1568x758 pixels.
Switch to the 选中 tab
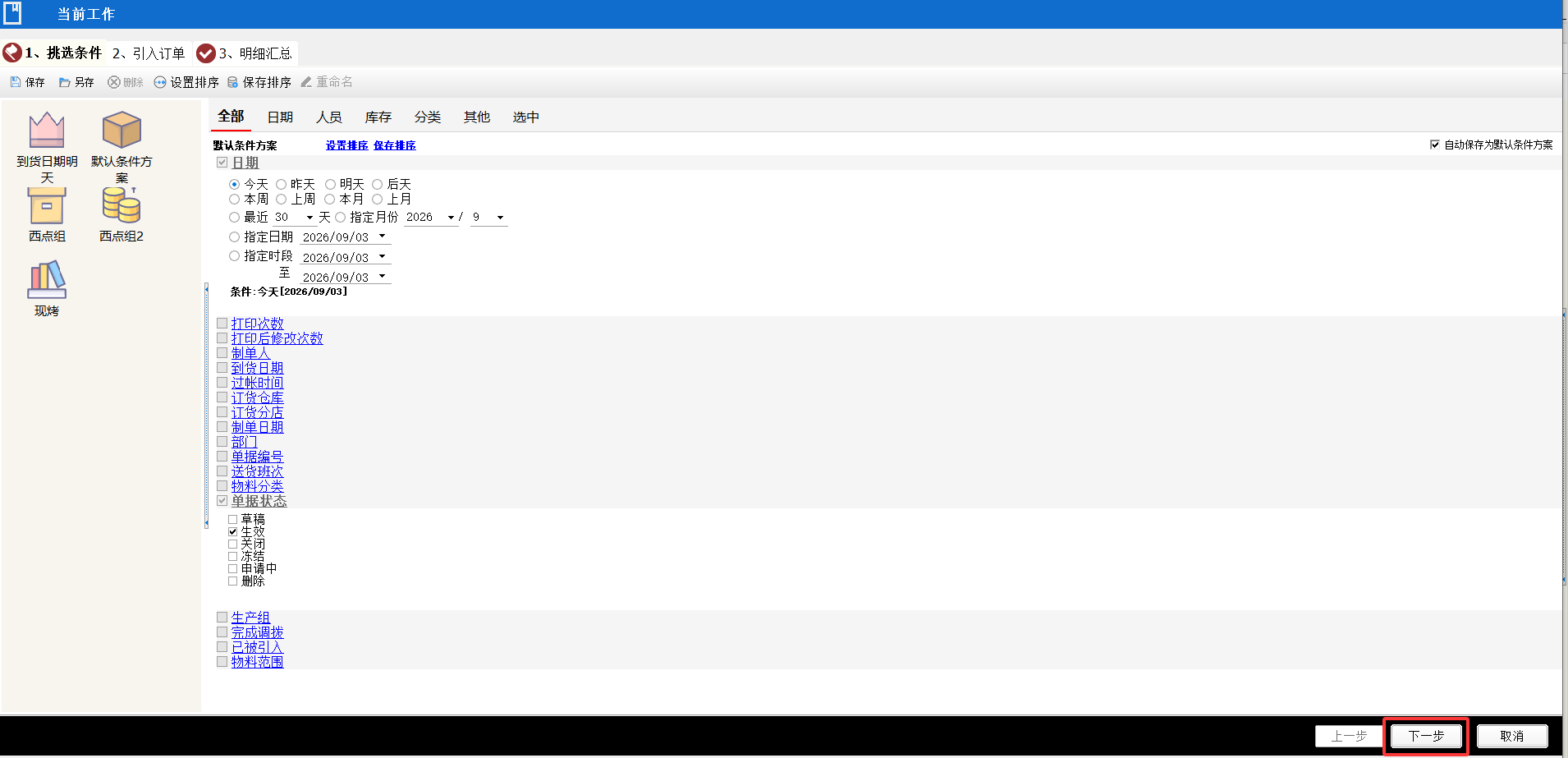coord(526,117)
